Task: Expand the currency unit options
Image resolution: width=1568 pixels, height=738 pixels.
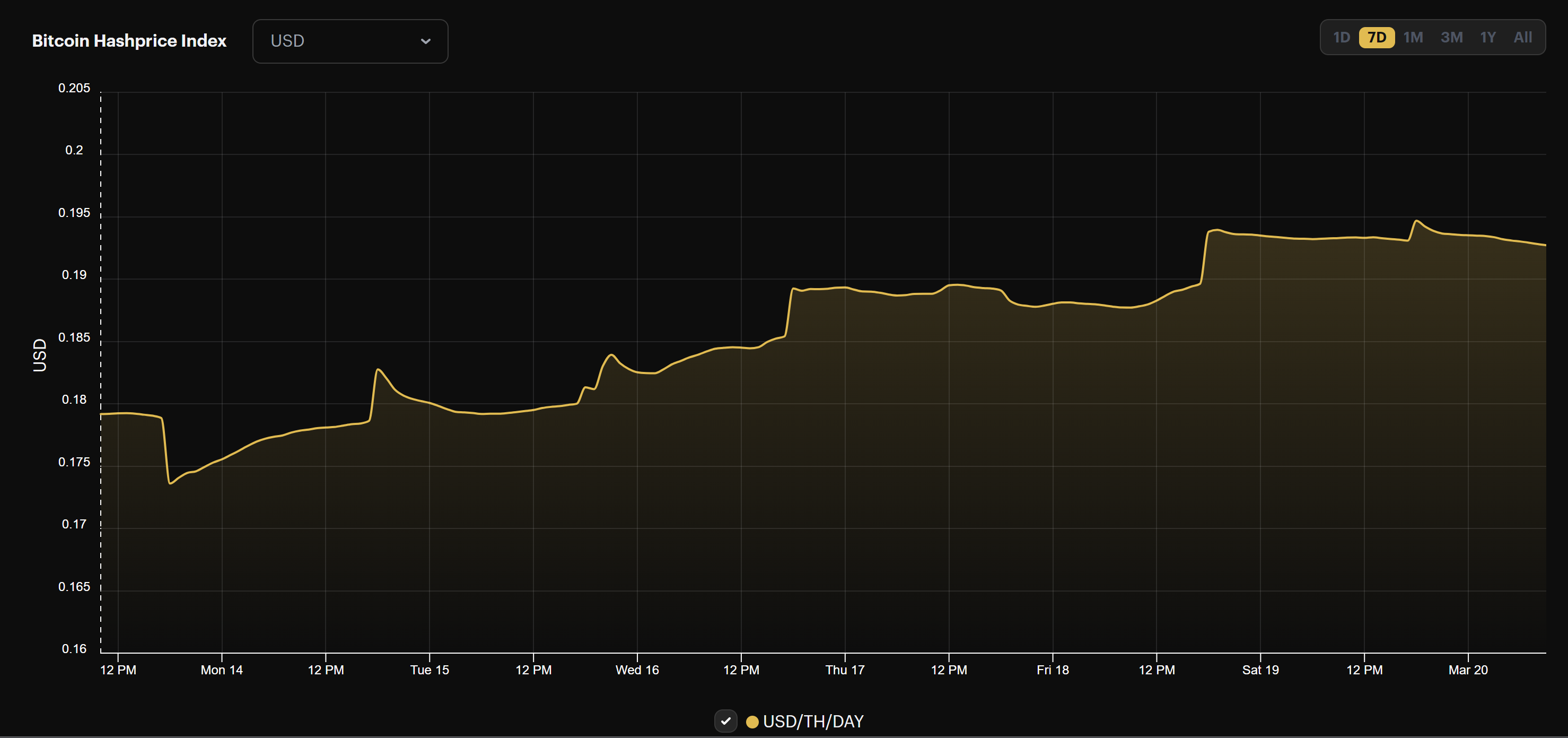Action: click(x=350, y=41)
